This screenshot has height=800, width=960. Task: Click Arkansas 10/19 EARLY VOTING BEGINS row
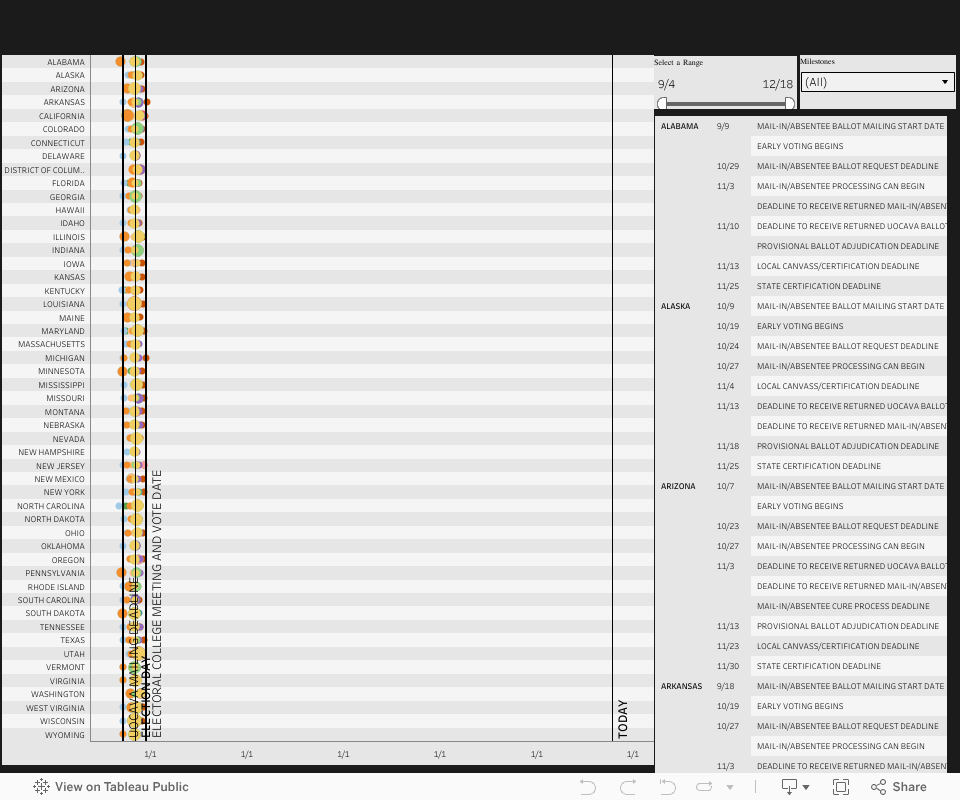pyautogui.click(x=849, y=706)
